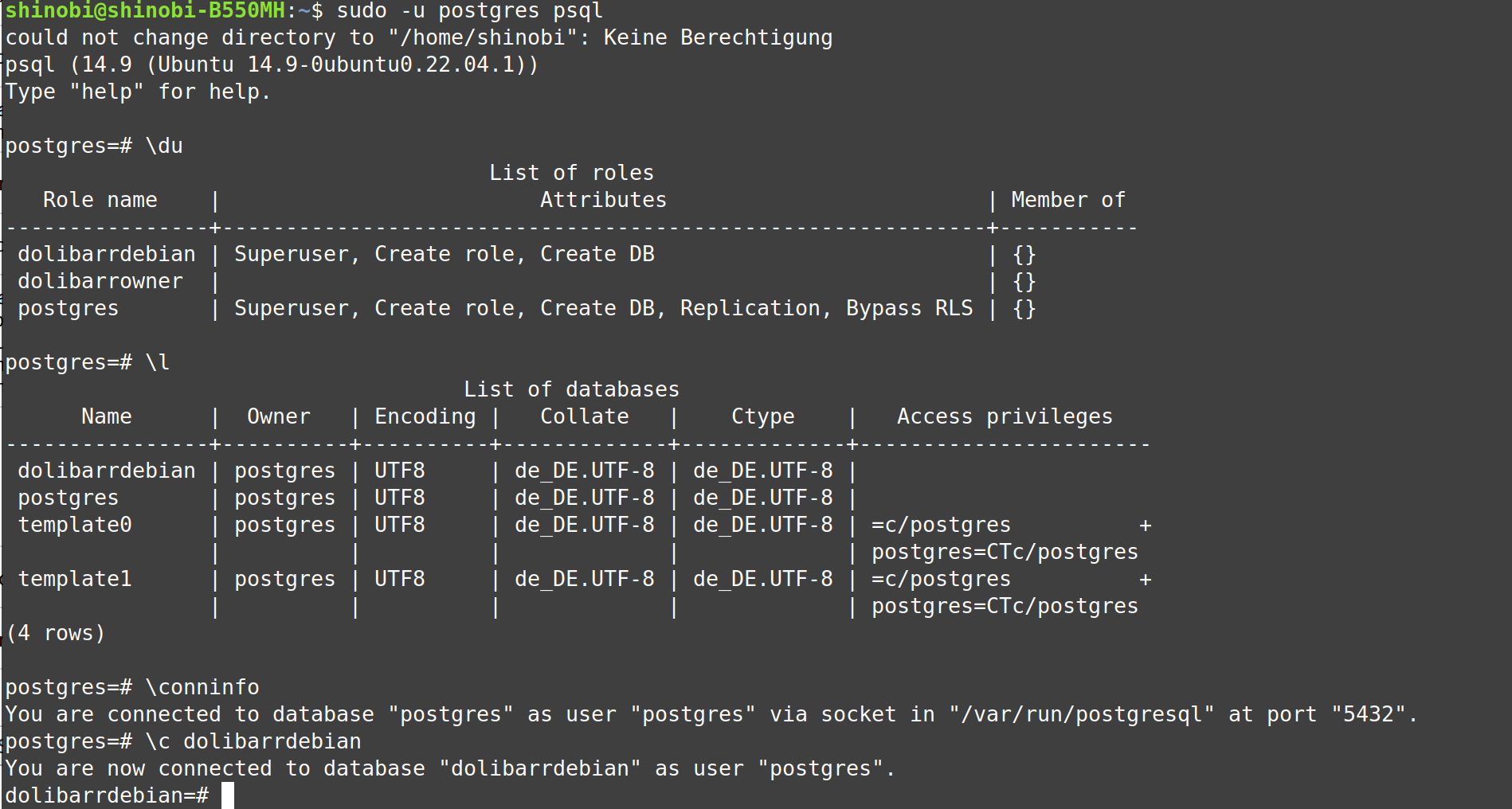Click the terminal cursor at dolibarrdebian prompt
1512x809 pixels.
(x=228, y=795)
